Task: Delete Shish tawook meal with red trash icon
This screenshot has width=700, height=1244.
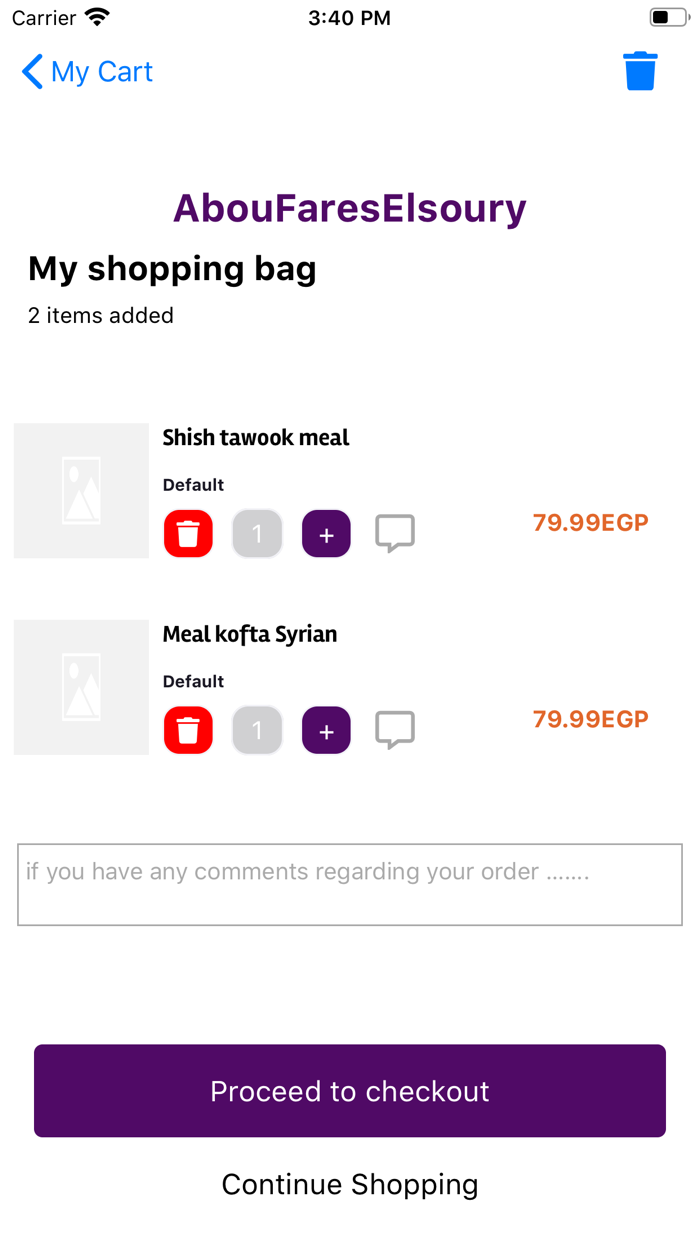Action: (189, 534)
